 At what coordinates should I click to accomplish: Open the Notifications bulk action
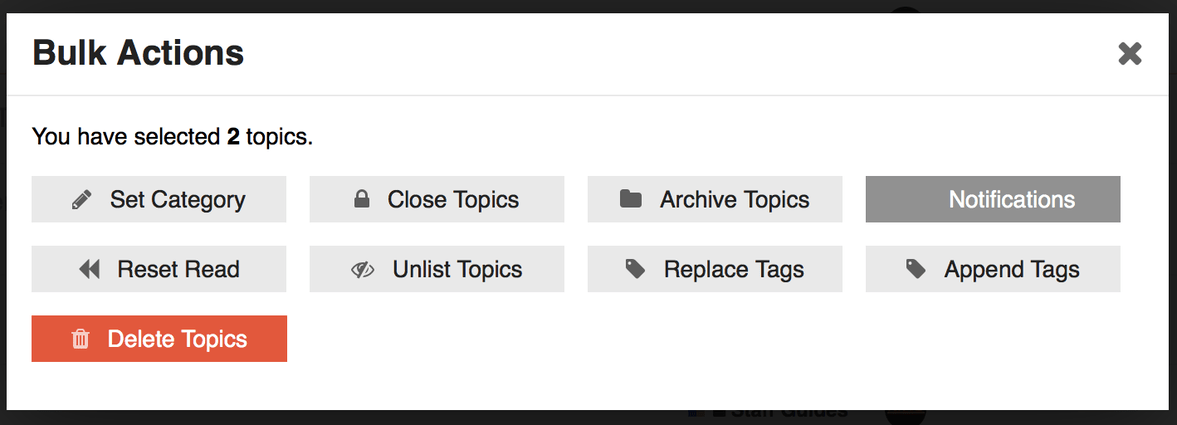tap(993, 200)
